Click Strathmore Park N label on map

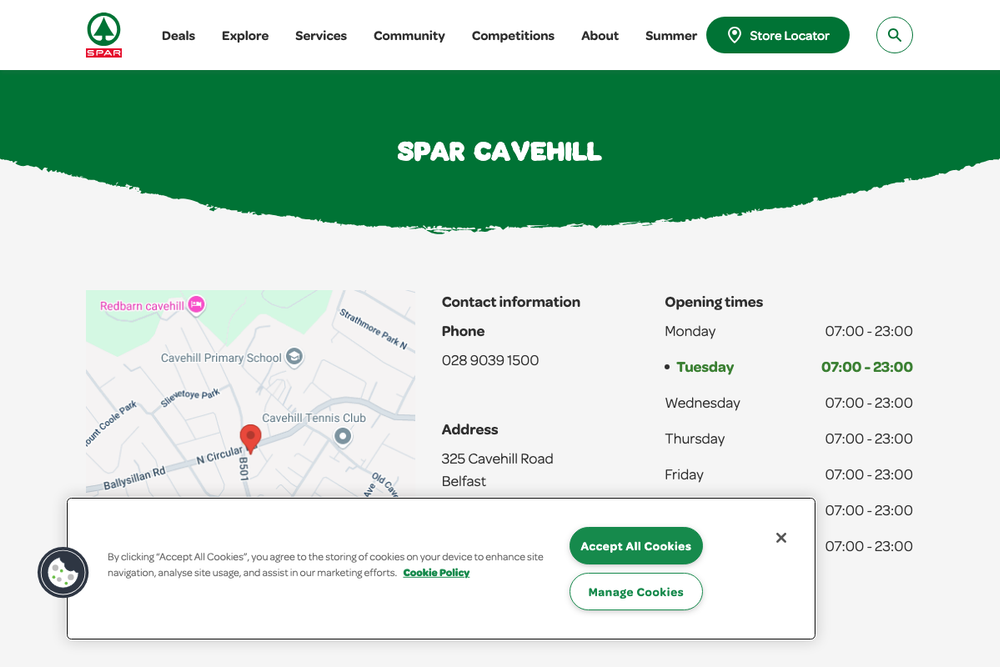coord(372,328)
